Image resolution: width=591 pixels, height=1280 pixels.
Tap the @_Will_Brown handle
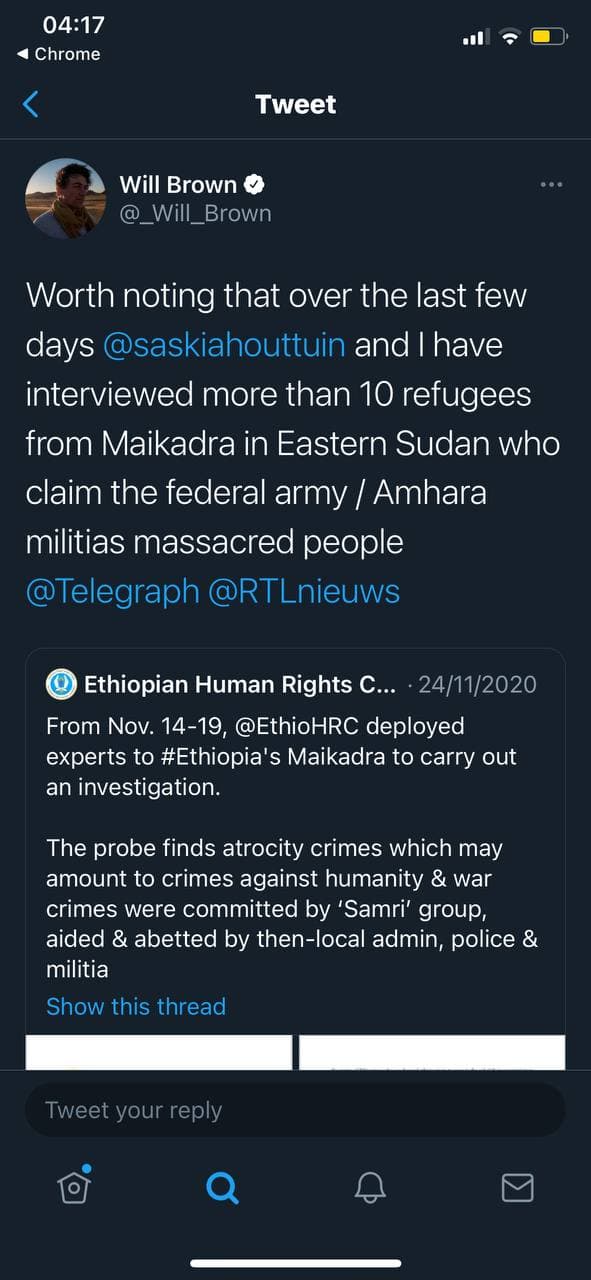[195, 214]
